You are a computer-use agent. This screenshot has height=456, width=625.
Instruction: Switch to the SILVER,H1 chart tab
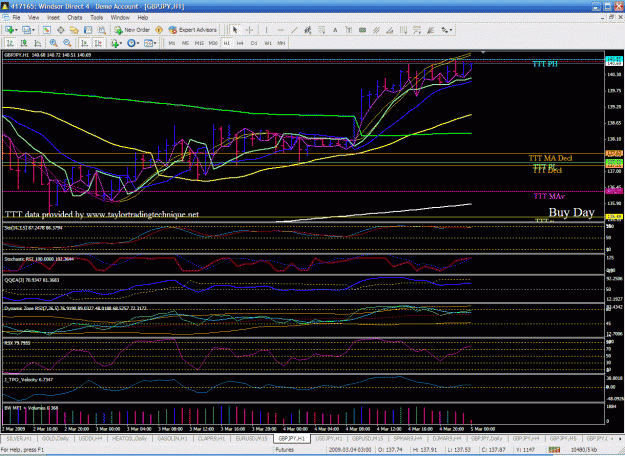[x=19, y=438]
